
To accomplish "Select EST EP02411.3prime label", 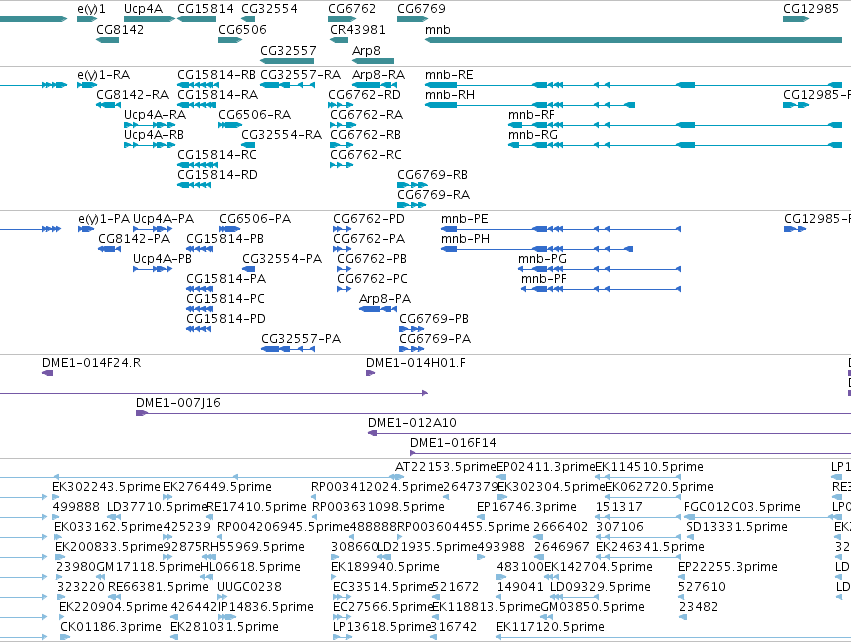I will click(546, 467).
